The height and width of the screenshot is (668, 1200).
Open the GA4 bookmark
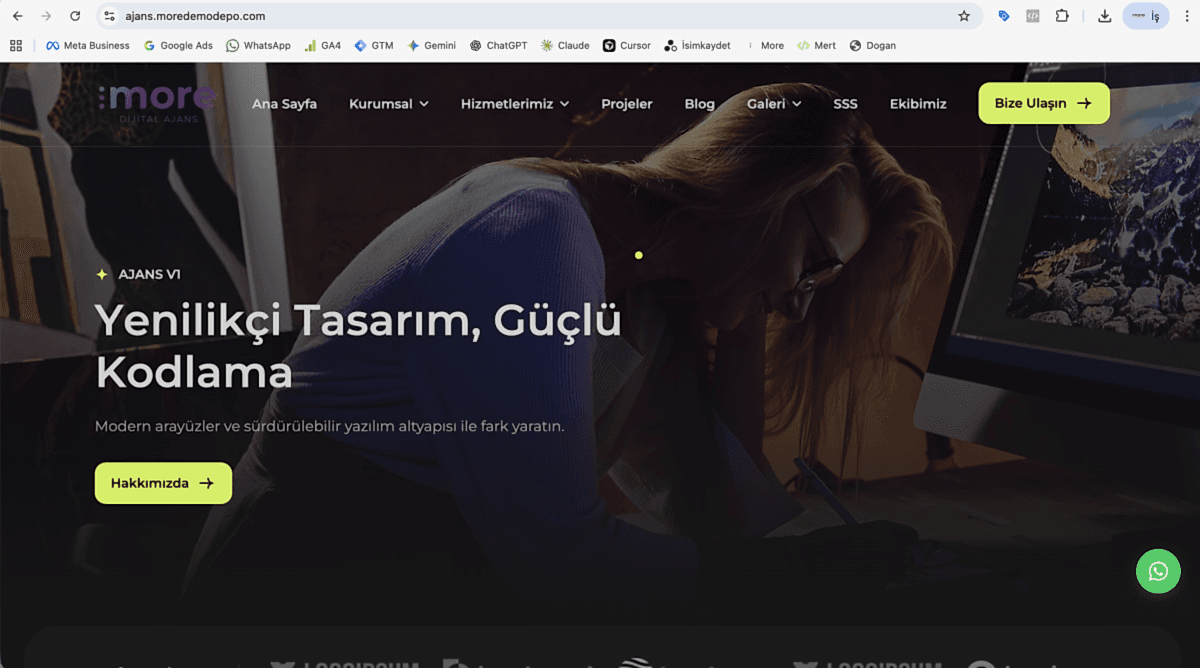tap(322, 45)
